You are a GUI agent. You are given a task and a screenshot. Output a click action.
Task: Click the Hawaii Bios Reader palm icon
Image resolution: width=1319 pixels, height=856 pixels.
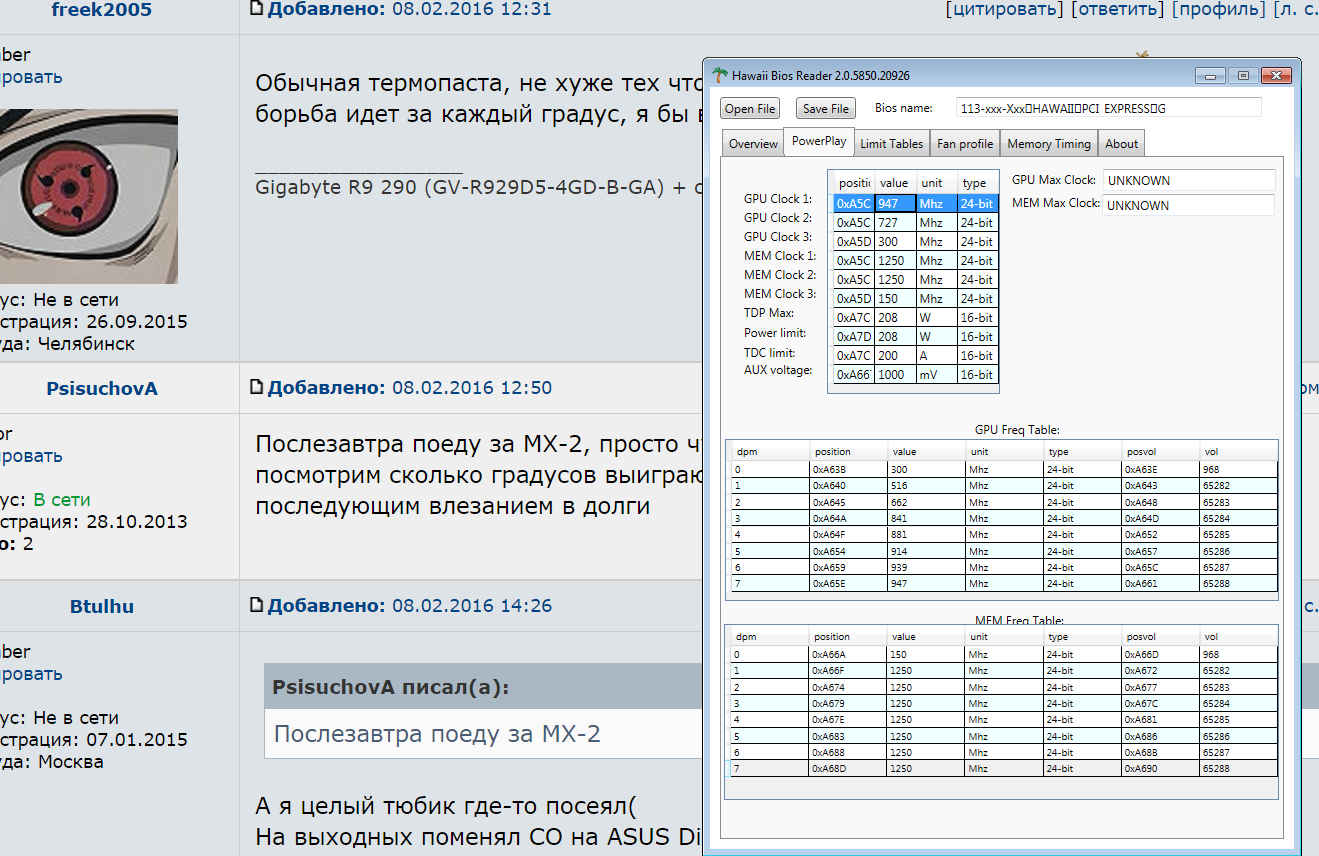pos(720,75)
